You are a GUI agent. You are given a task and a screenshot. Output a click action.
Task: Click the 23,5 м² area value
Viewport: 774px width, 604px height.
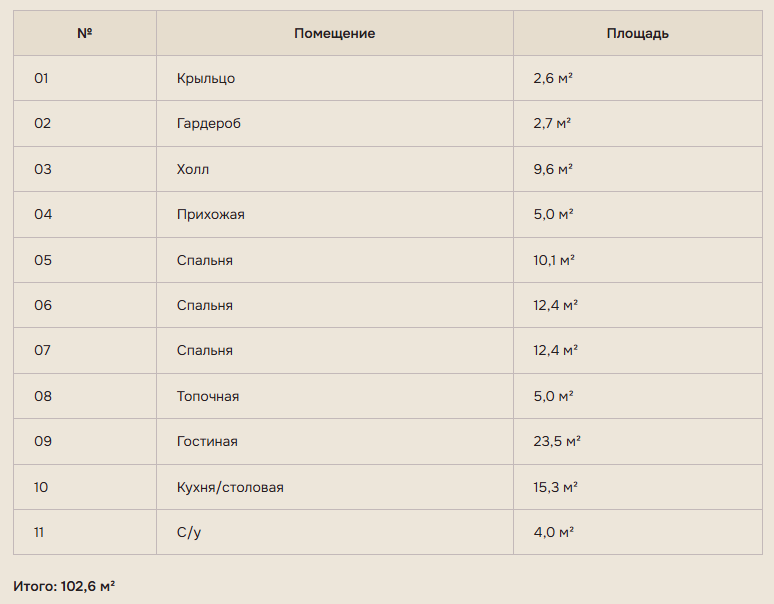pyautogui.click(x=557, y=441)
